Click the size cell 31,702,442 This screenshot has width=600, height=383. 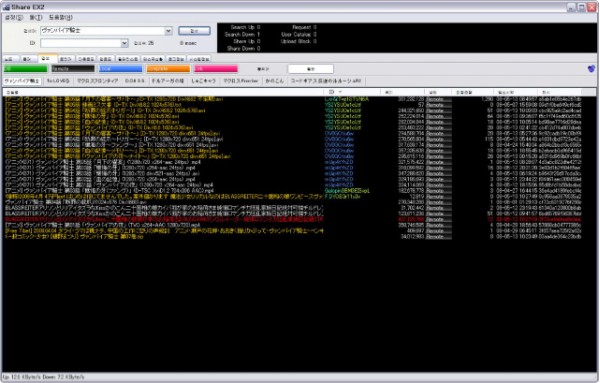coord(412,208)
